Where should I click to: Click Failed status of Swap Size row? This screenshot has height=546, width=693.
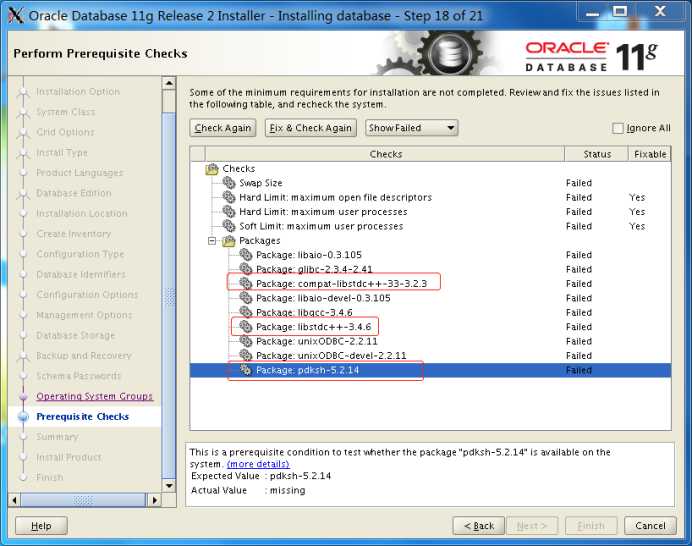tap(579, 183)
